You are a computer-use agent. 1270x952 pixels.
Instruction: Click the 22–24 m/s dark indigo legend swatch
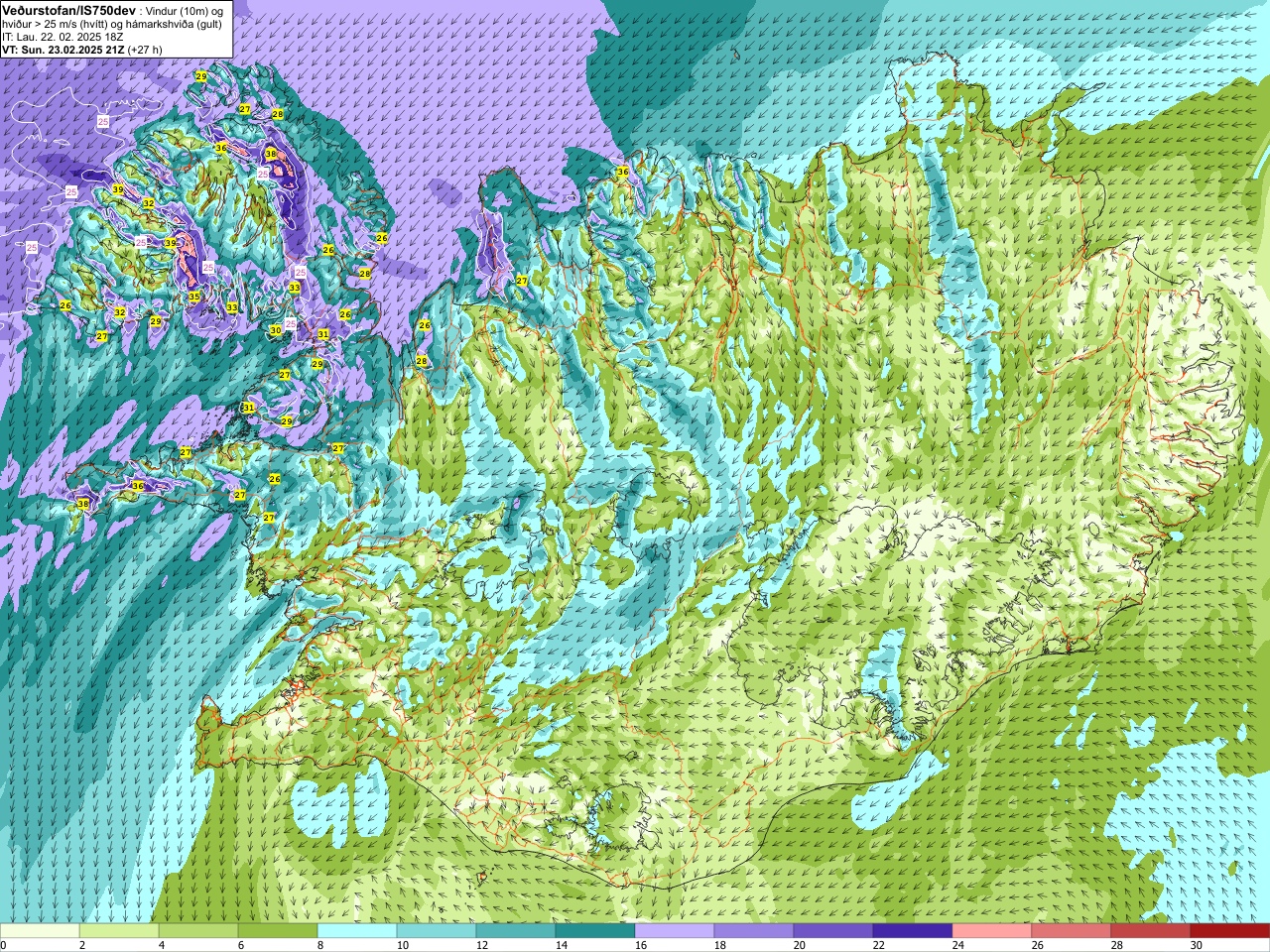(x=913, y=931)
